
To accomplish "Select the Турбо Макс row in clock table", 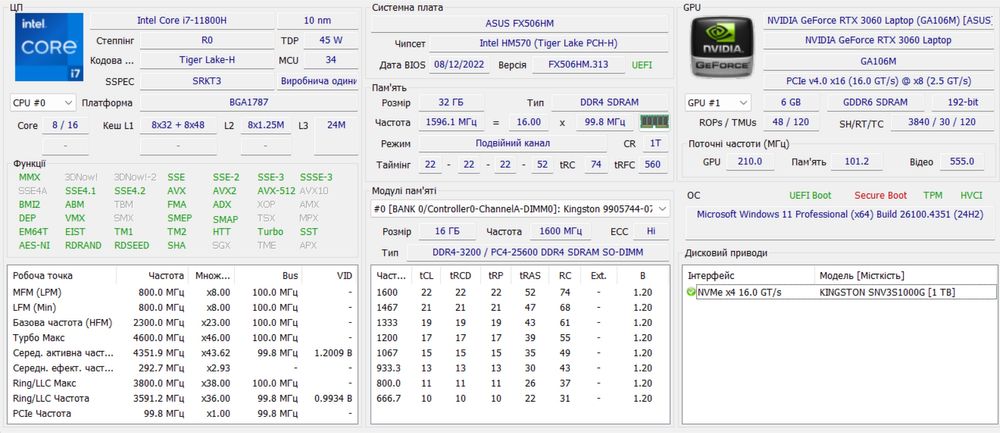I will pos(183,338).
